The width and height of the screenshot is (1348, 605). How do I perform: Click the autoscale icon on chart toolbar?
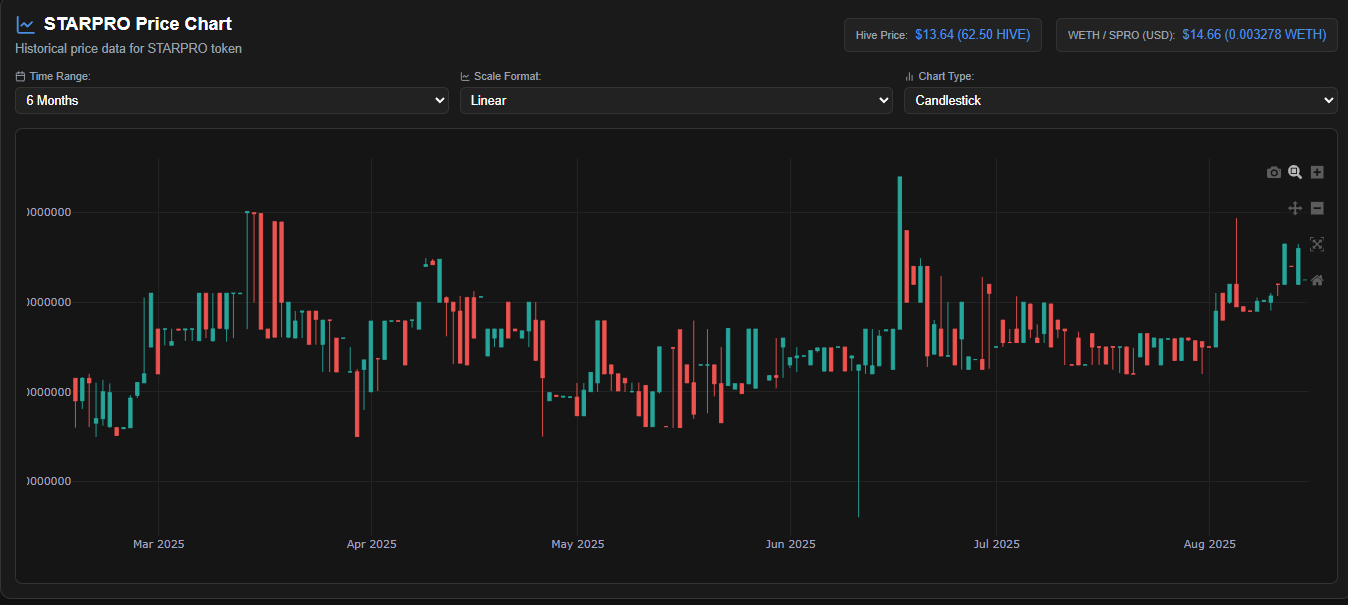tap(1317, 244)
